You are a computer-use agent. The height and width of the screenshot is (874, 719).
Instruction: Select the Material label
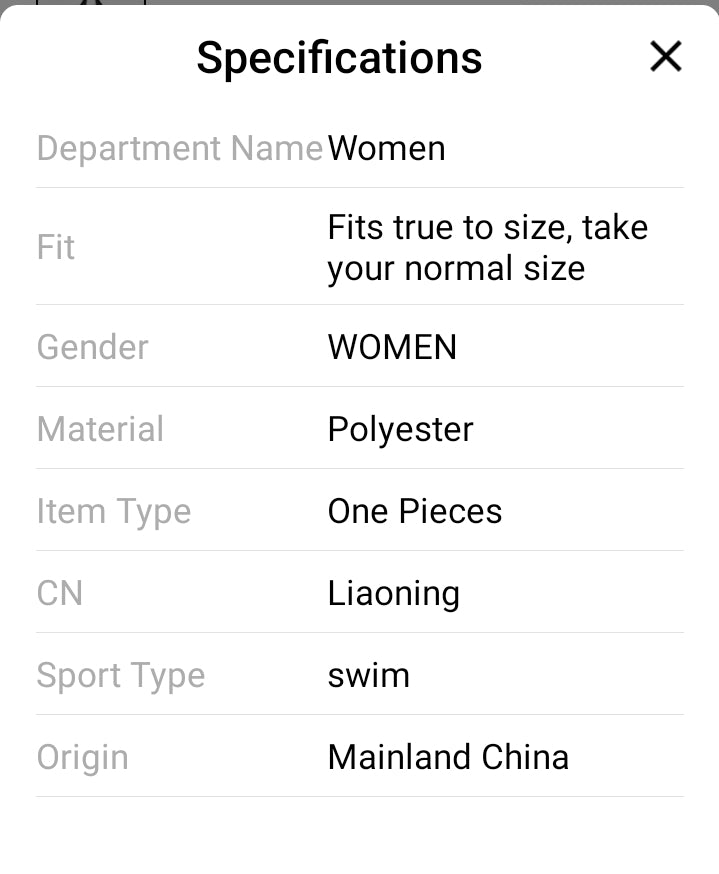pos(100,429)
